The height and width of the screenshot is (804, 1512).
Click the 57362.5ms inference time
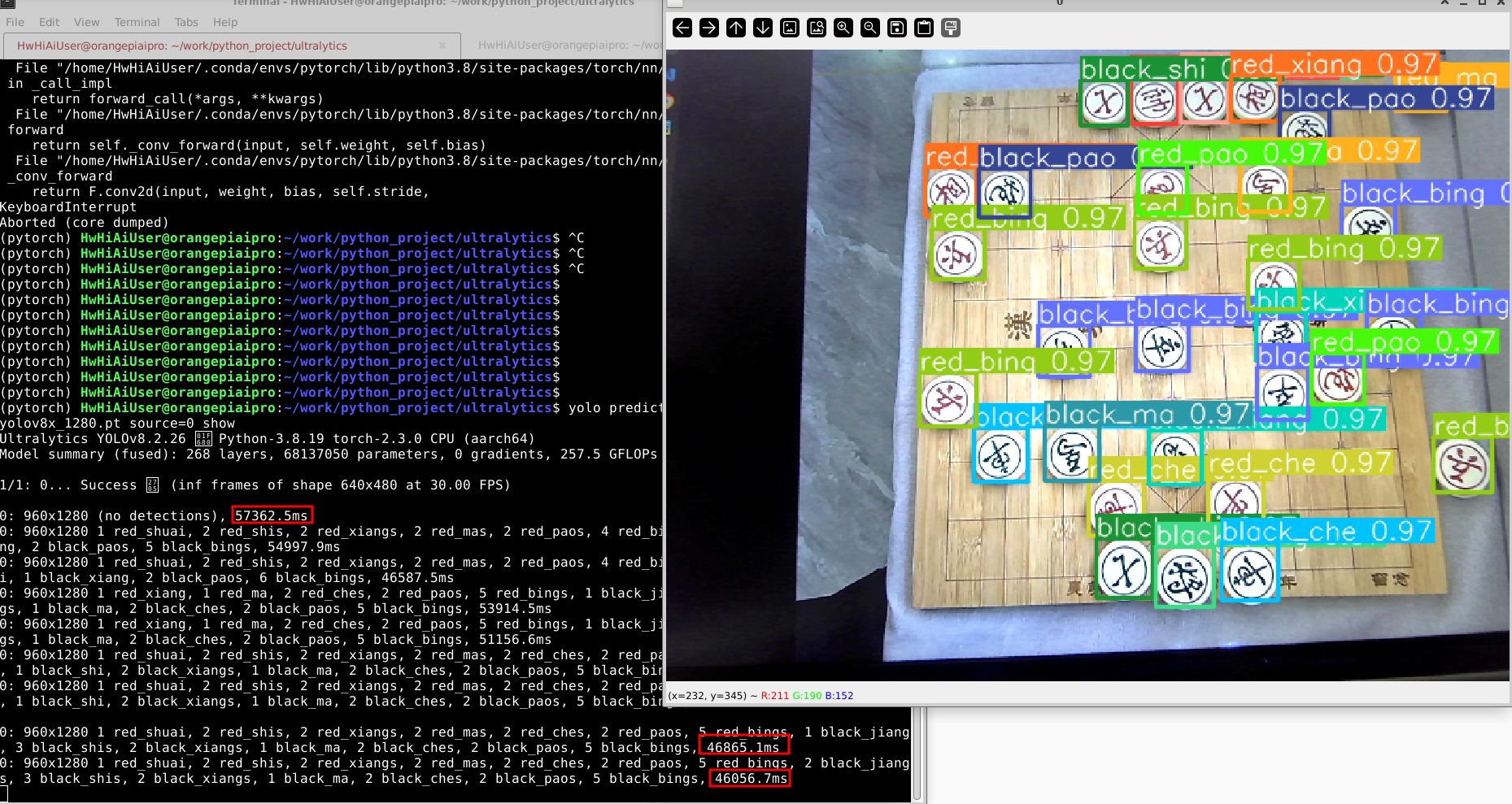272,515
